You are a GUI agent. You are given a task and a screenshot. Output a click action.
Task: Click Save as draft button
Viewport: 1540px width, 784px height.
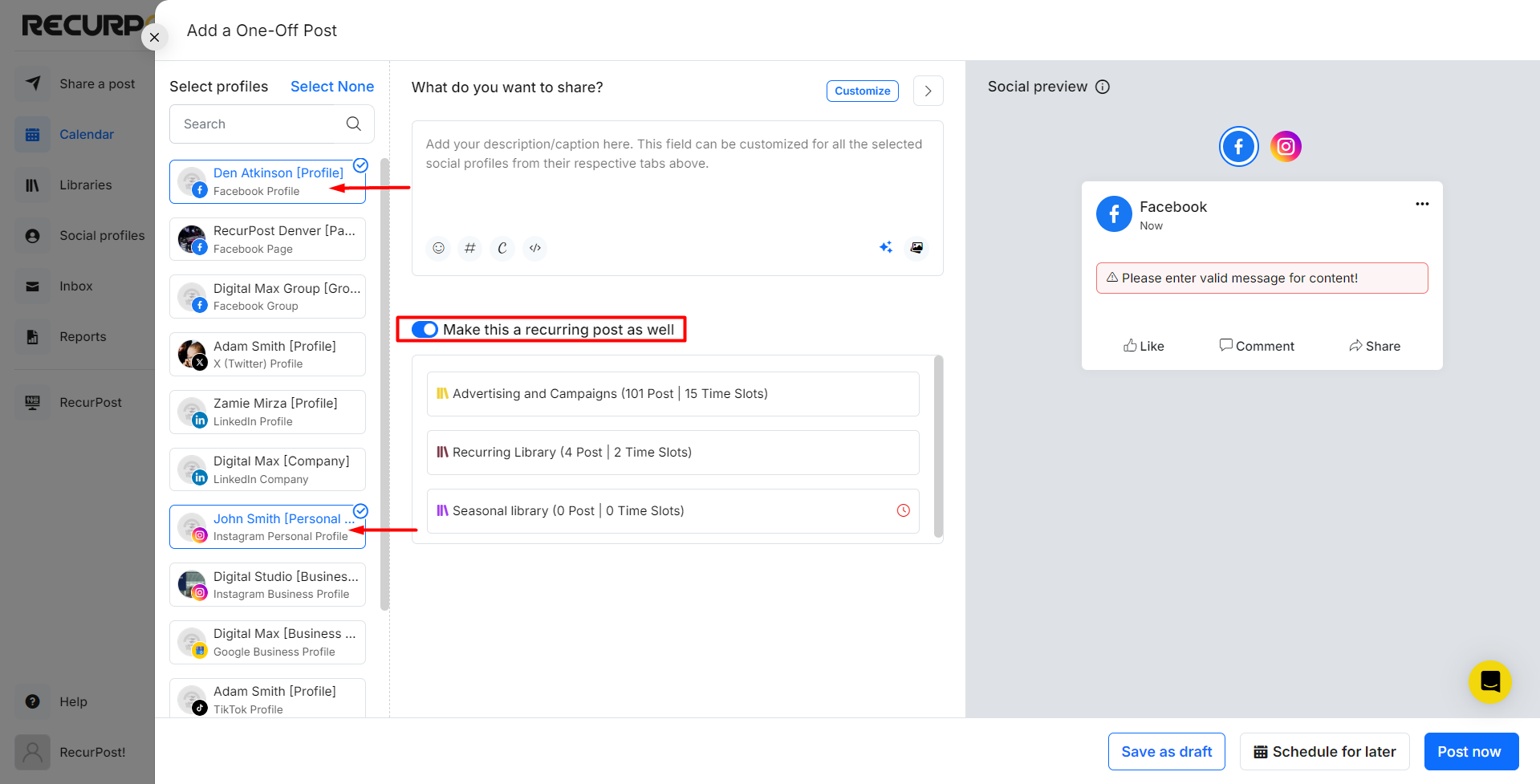click(x=1166, y=752)
